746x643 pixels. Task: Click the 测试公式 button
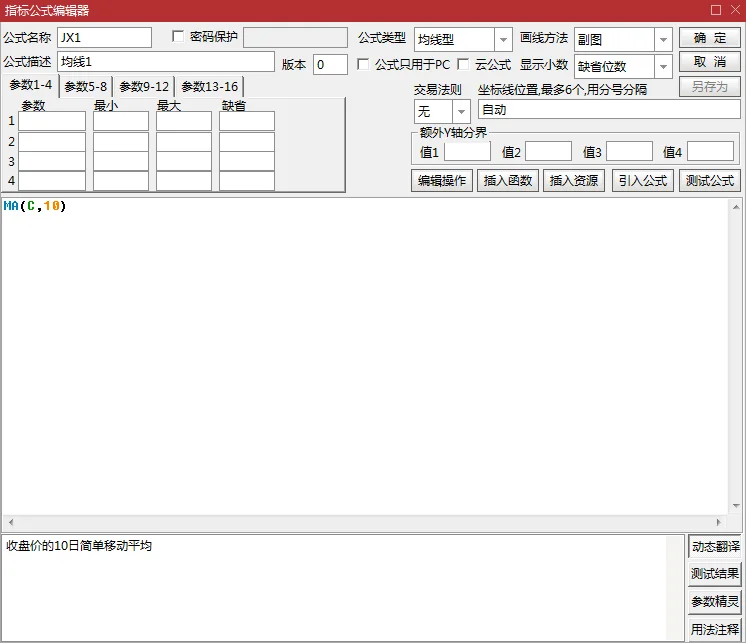(x=709, y=181)
